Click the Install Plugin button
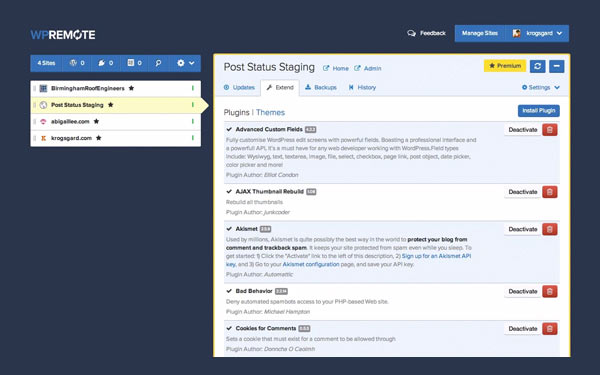Screen dimensions: 600x375 [539, 111]
